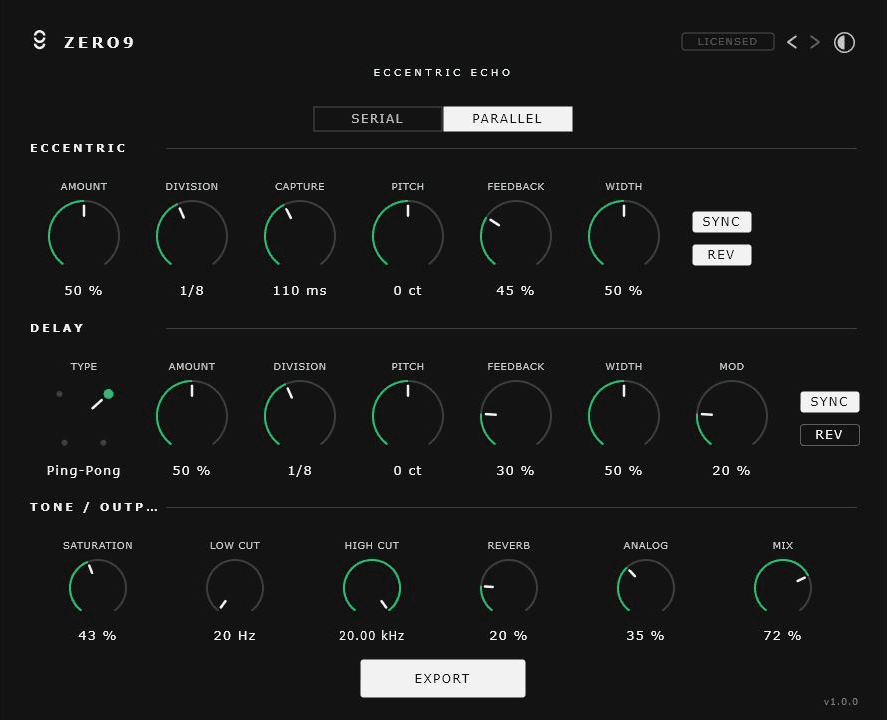Click the Delay AMOUNT knob
The width and height of the screenshot is (887, 720).
click(x=192, y=415)
